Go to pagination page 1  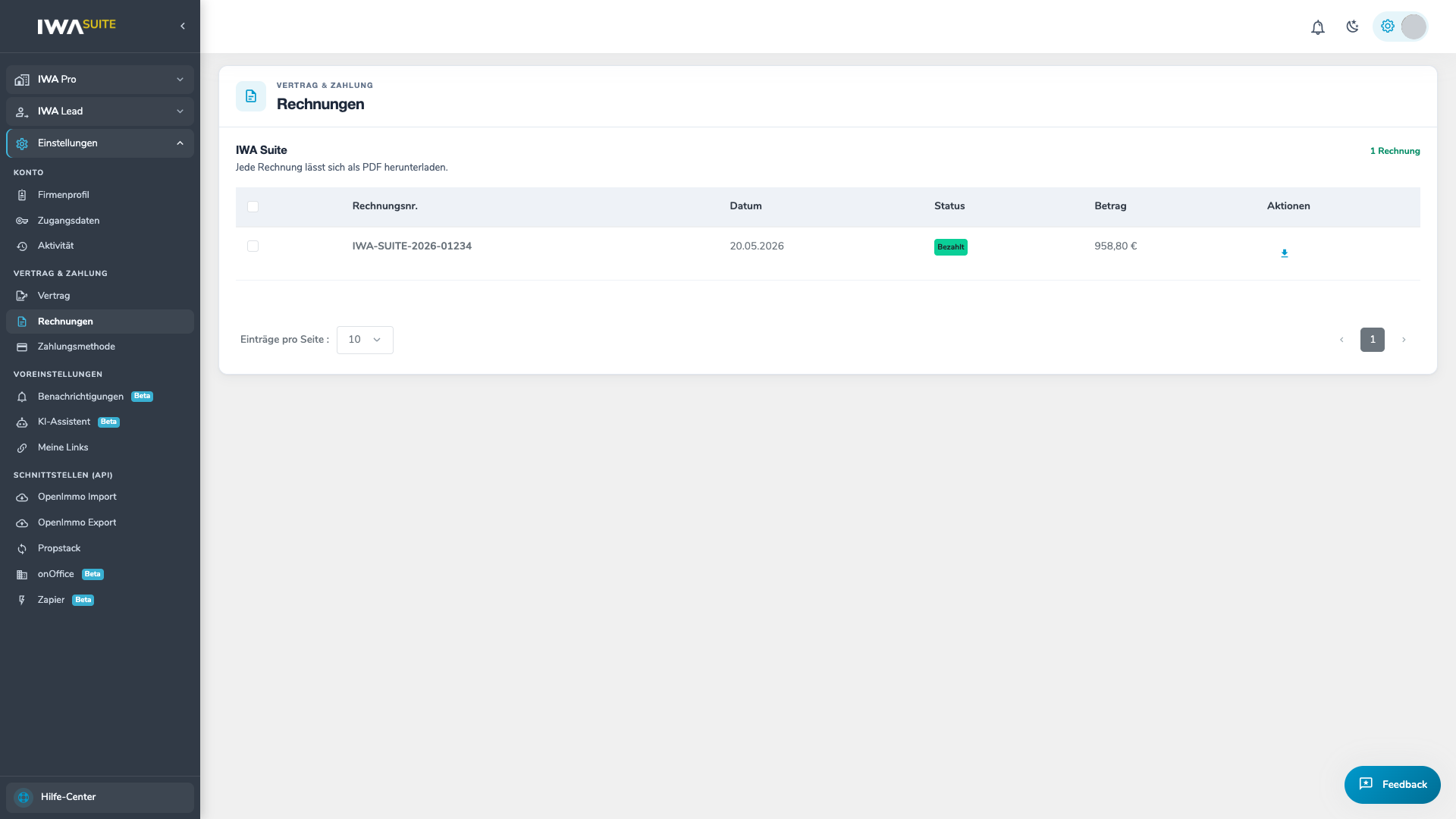click(1373, 340)
